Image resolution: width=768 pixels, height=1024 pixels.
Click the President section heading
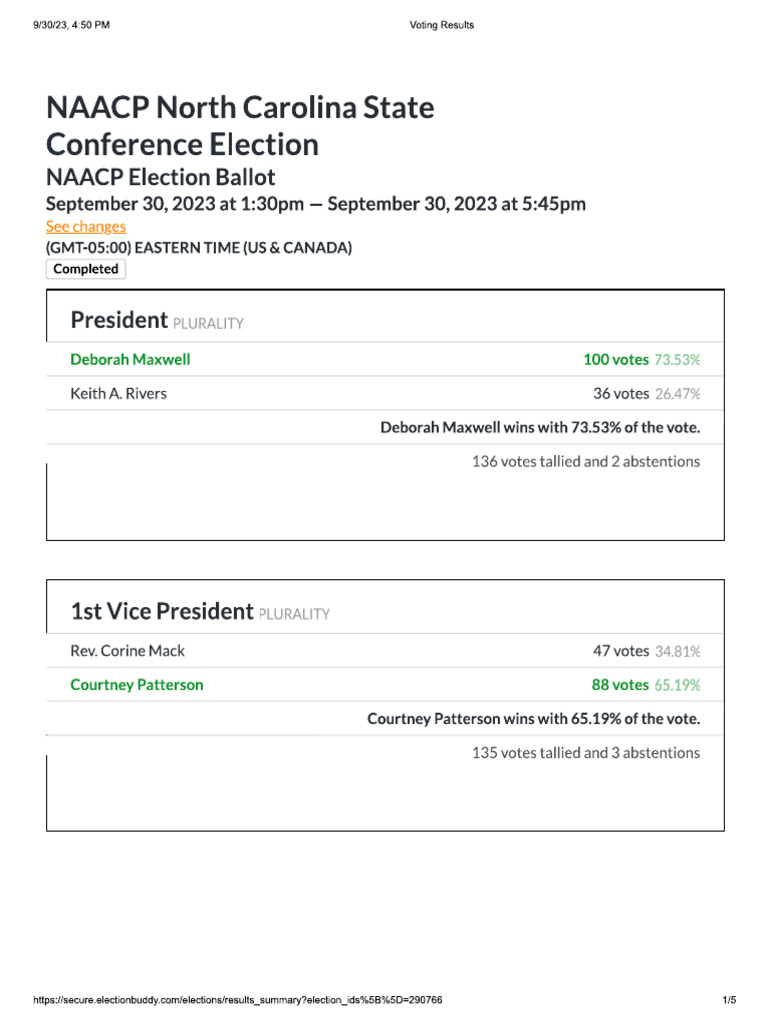[120, 320]
